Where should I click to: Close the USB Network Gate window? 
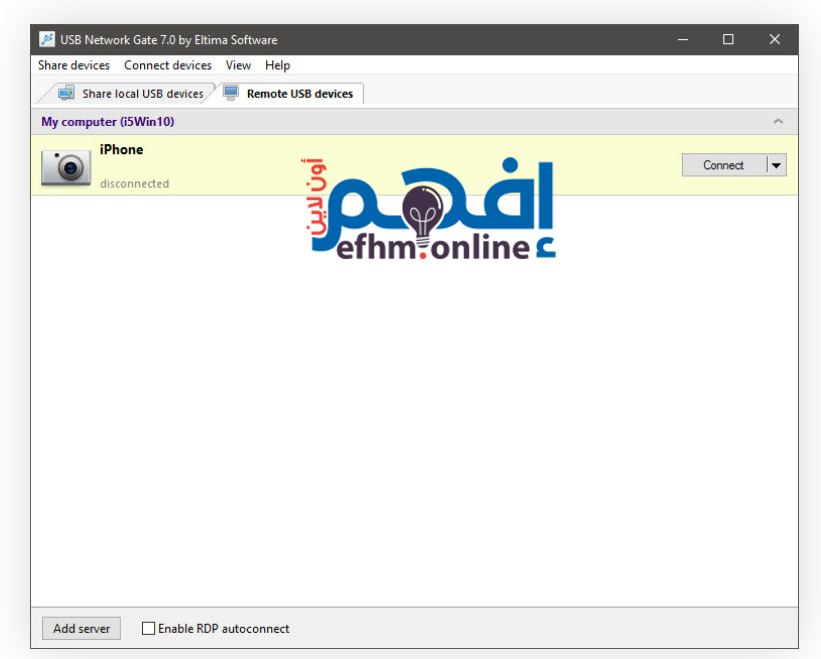pos(774,40)
